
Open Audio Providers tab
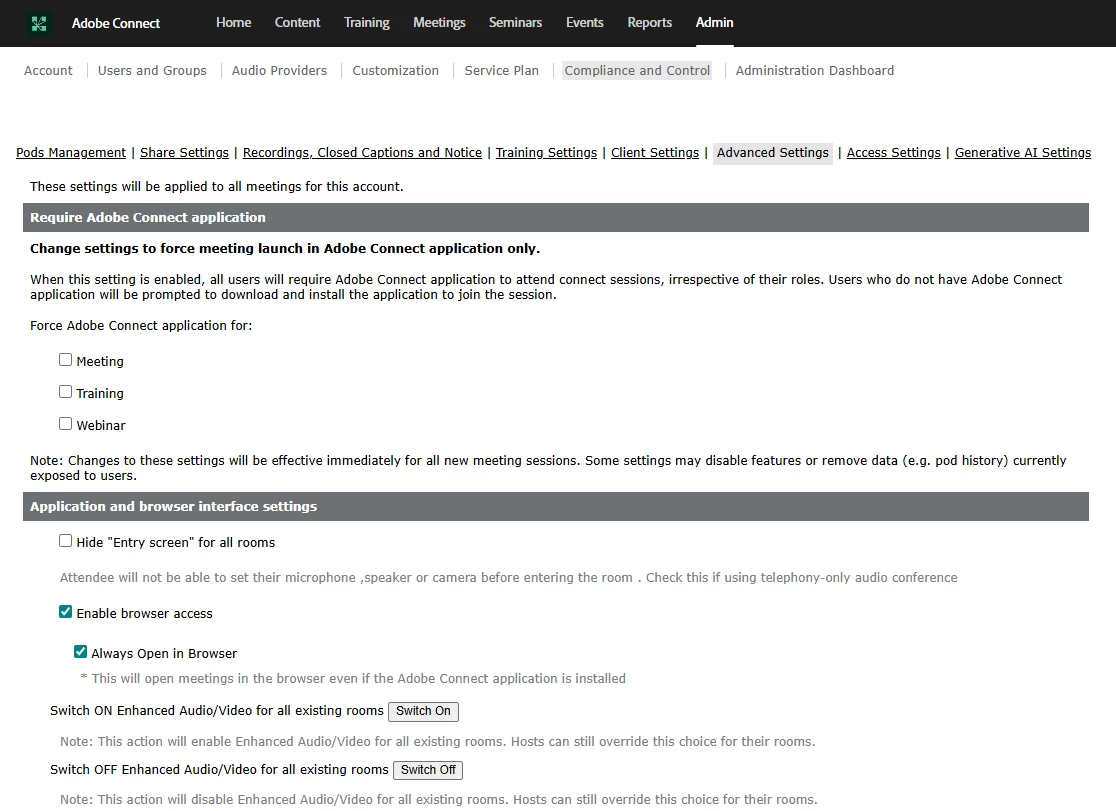point(279,70)
